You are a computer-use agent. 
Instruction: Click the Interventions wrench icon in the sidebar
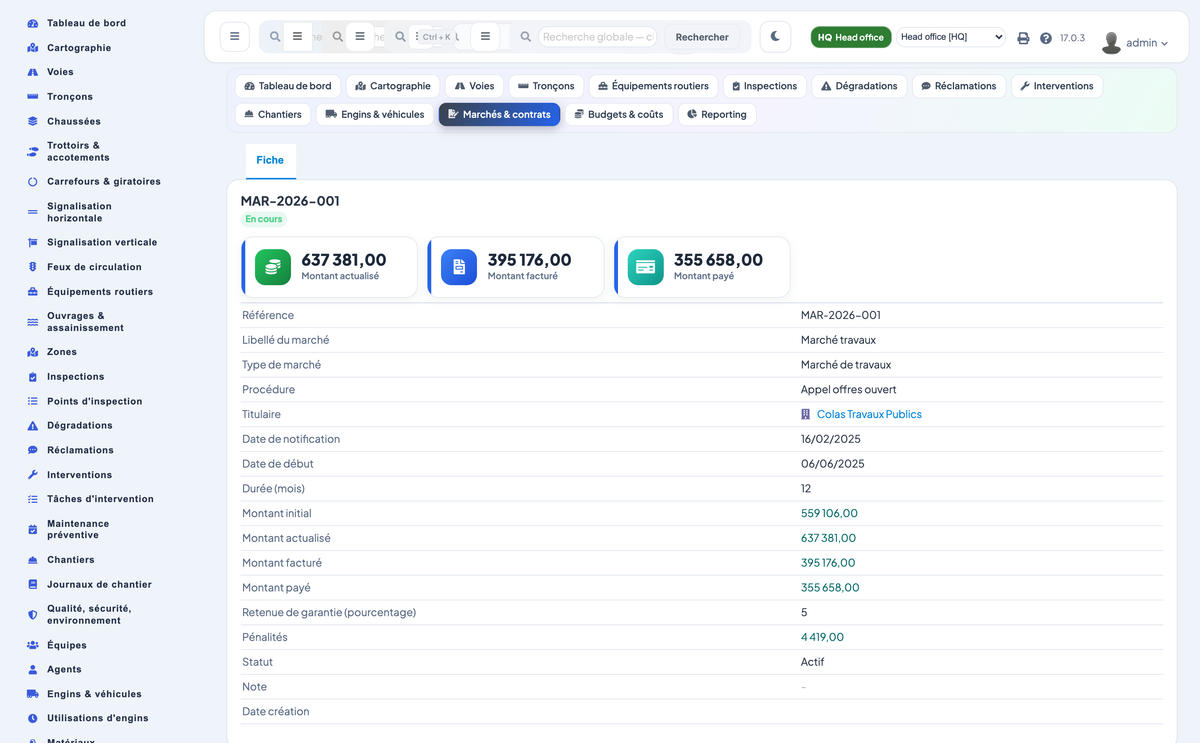[x=33, y=475]
